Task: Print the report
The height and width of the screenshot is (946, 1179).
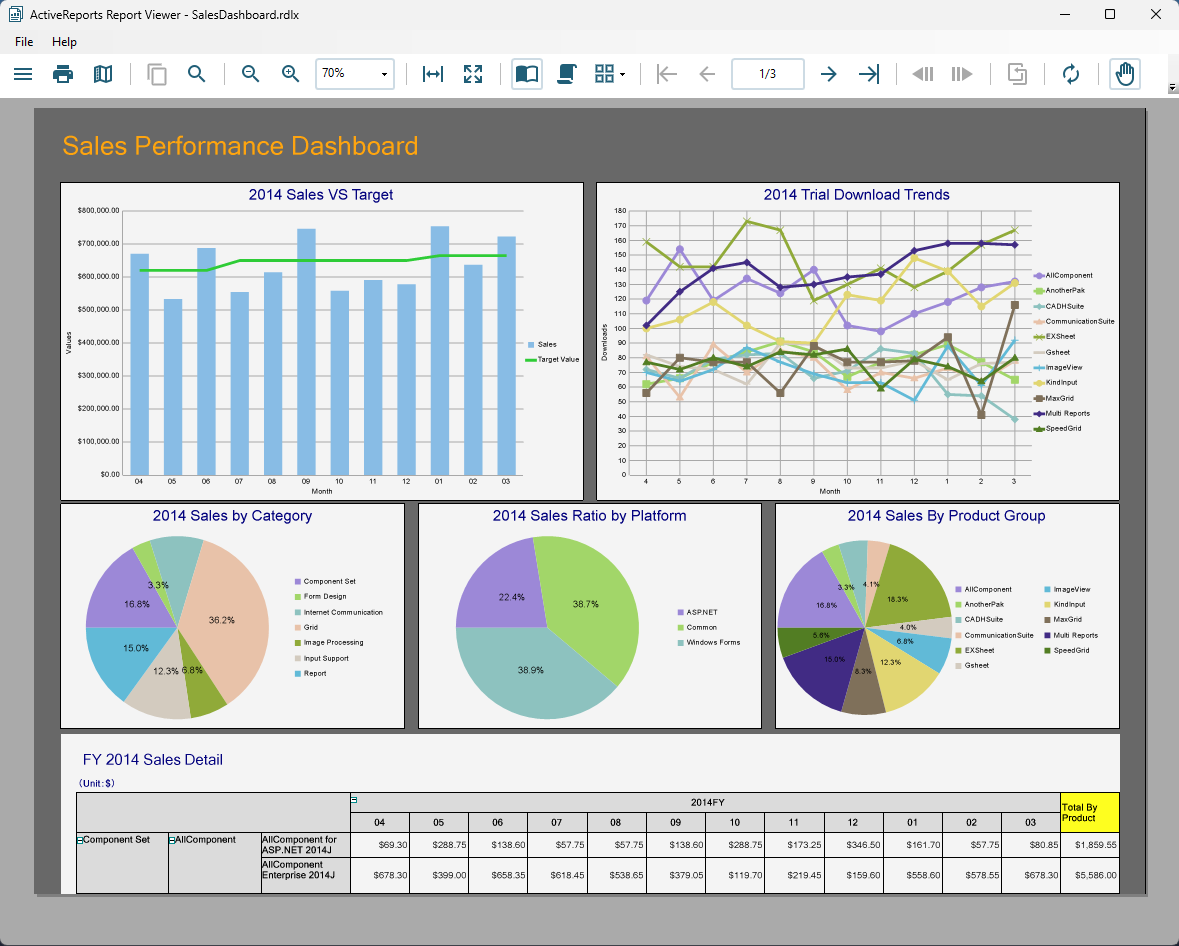Action: pyautogui.click(x=63, y=74)
